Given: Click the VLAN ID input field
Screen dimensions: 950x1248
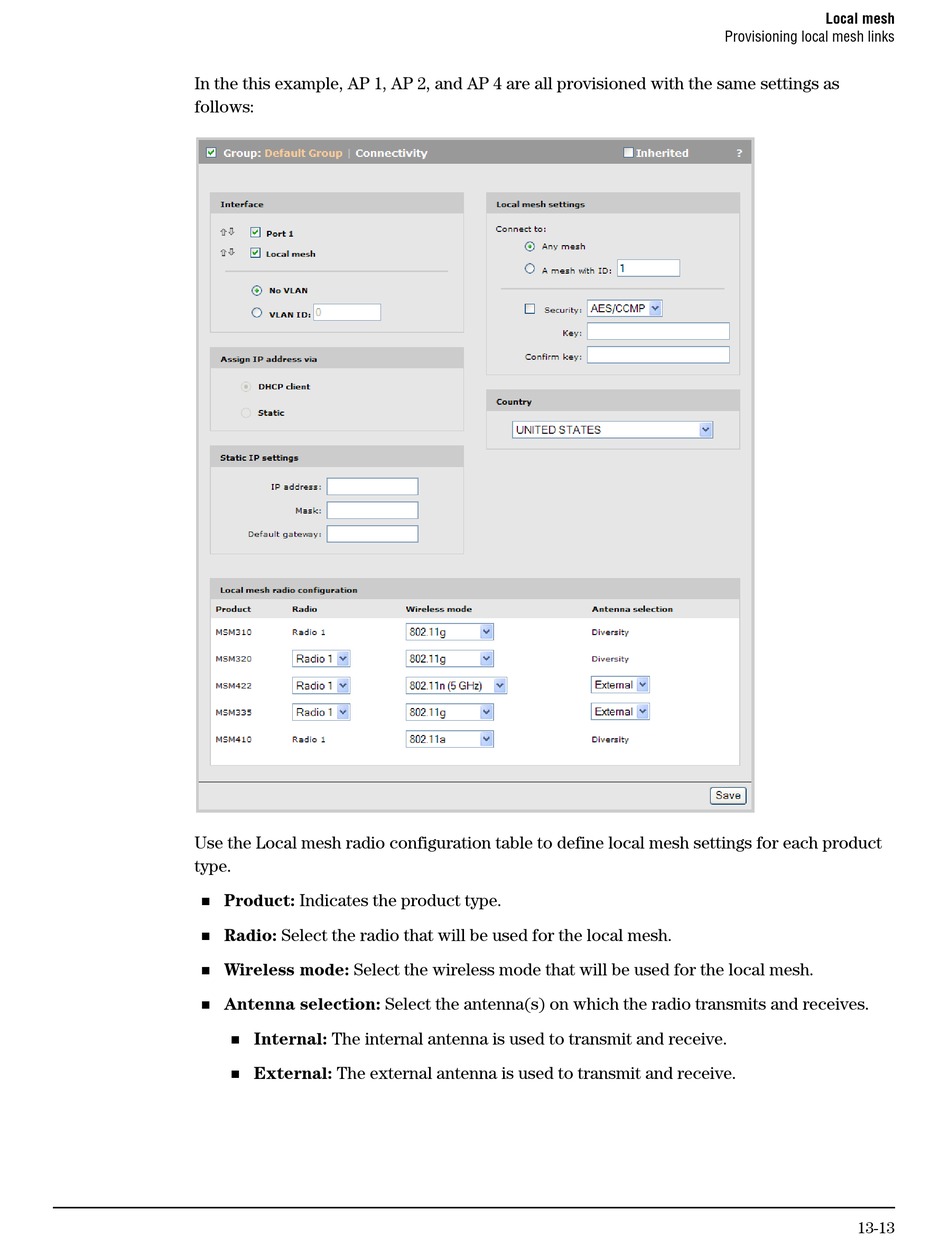Looking at the screenshot, I should pyautogui.click(x=347, y=313).
